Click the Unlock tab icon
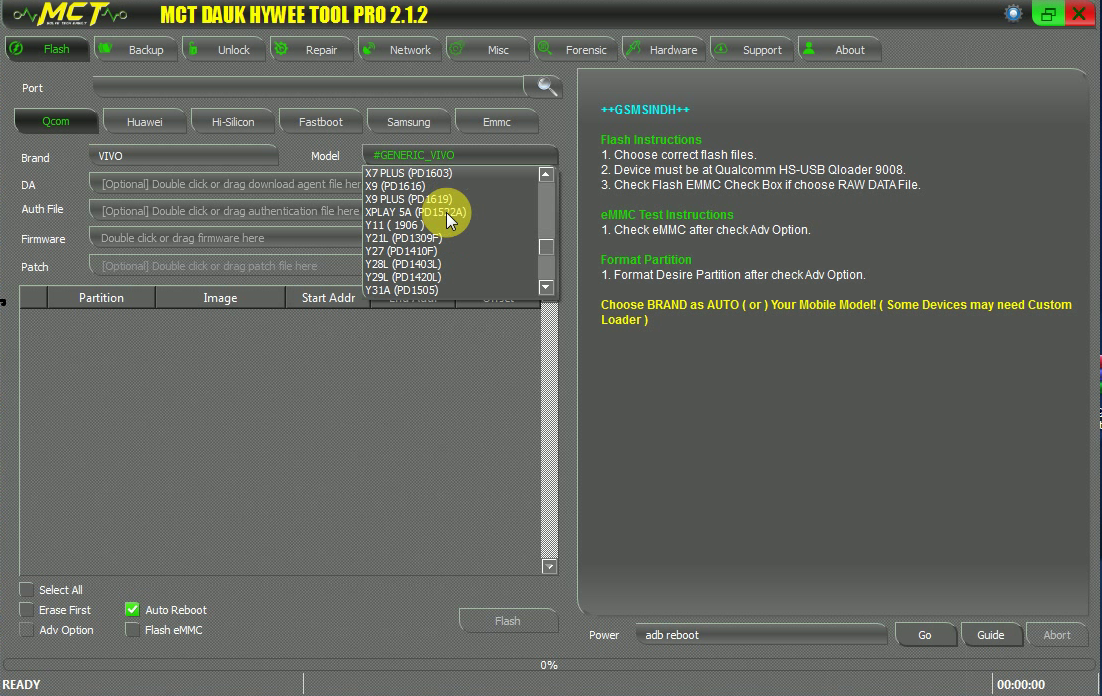 (x=193, y=49)
